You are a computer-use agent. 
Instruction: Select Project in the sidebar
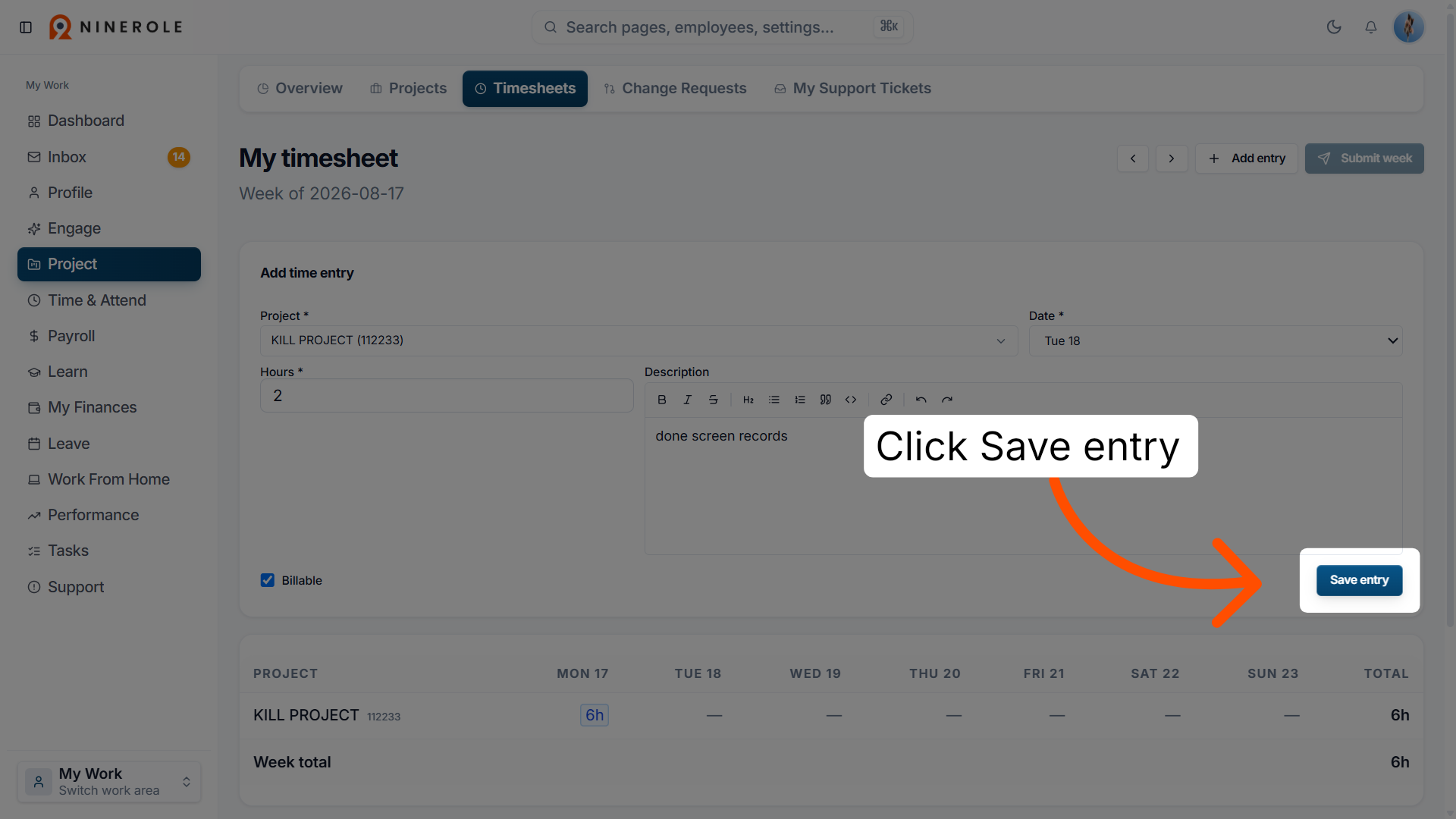tap(109, 264)
